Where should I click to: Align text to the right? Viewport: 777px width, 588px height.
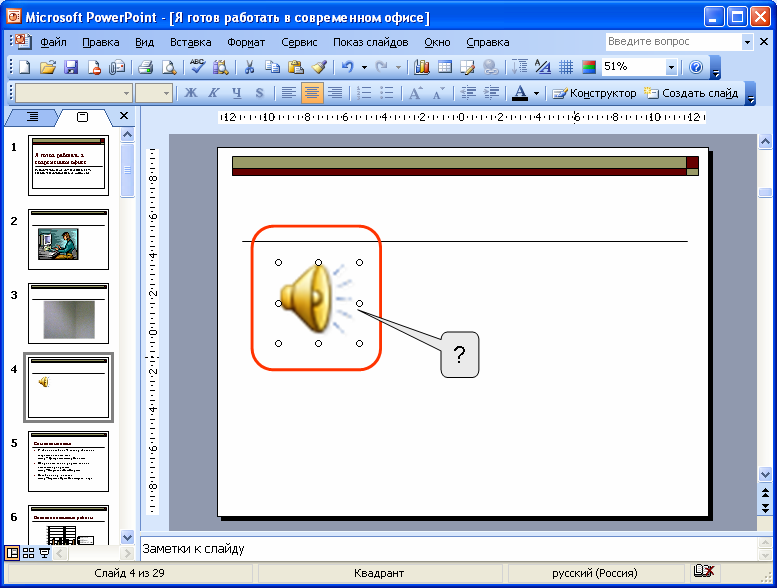click(x=335, y=93)
